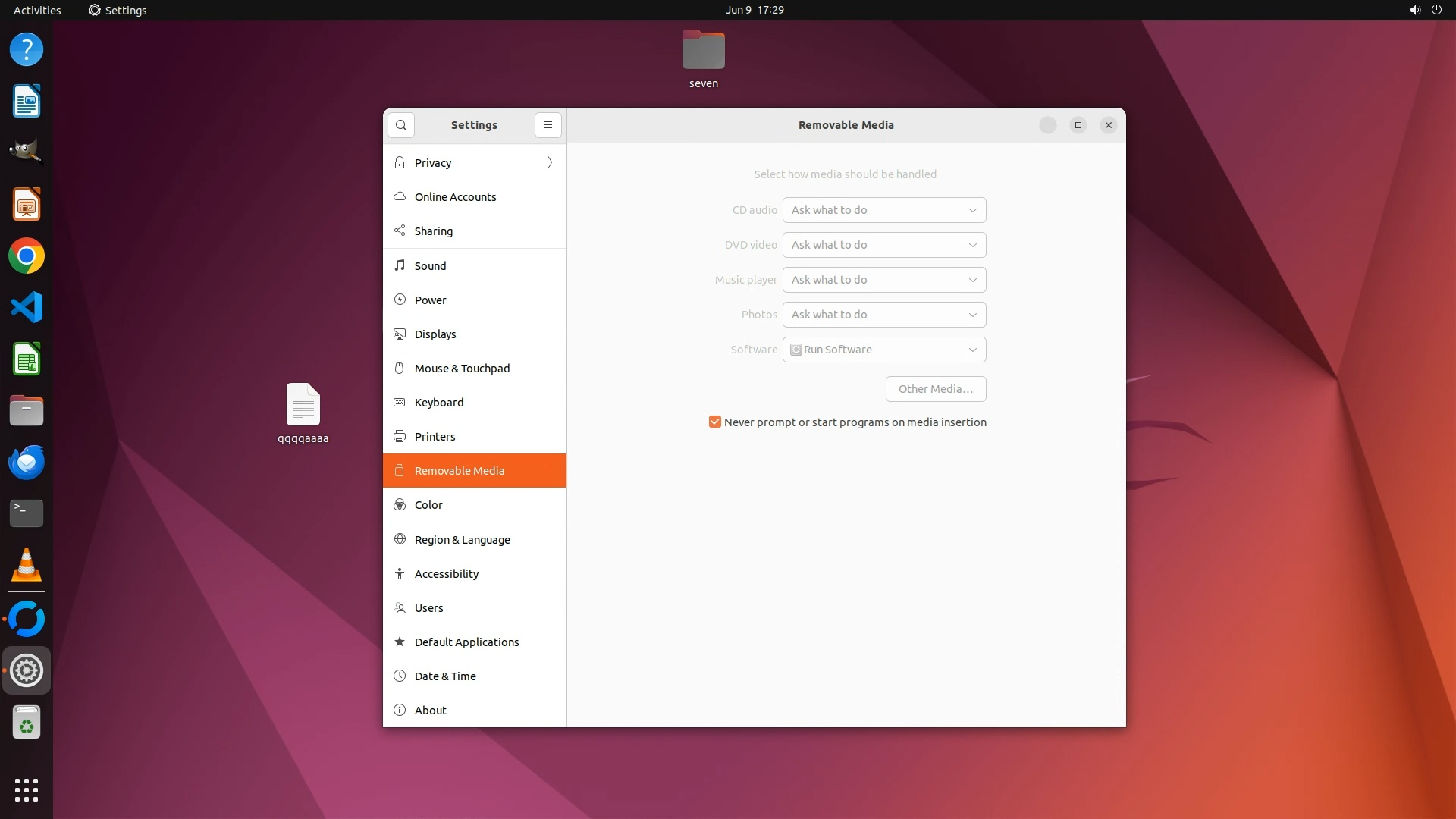Open Google Chrome from the dock
The width and height of the screenshot is (1456, 819).
pos(27,256)
